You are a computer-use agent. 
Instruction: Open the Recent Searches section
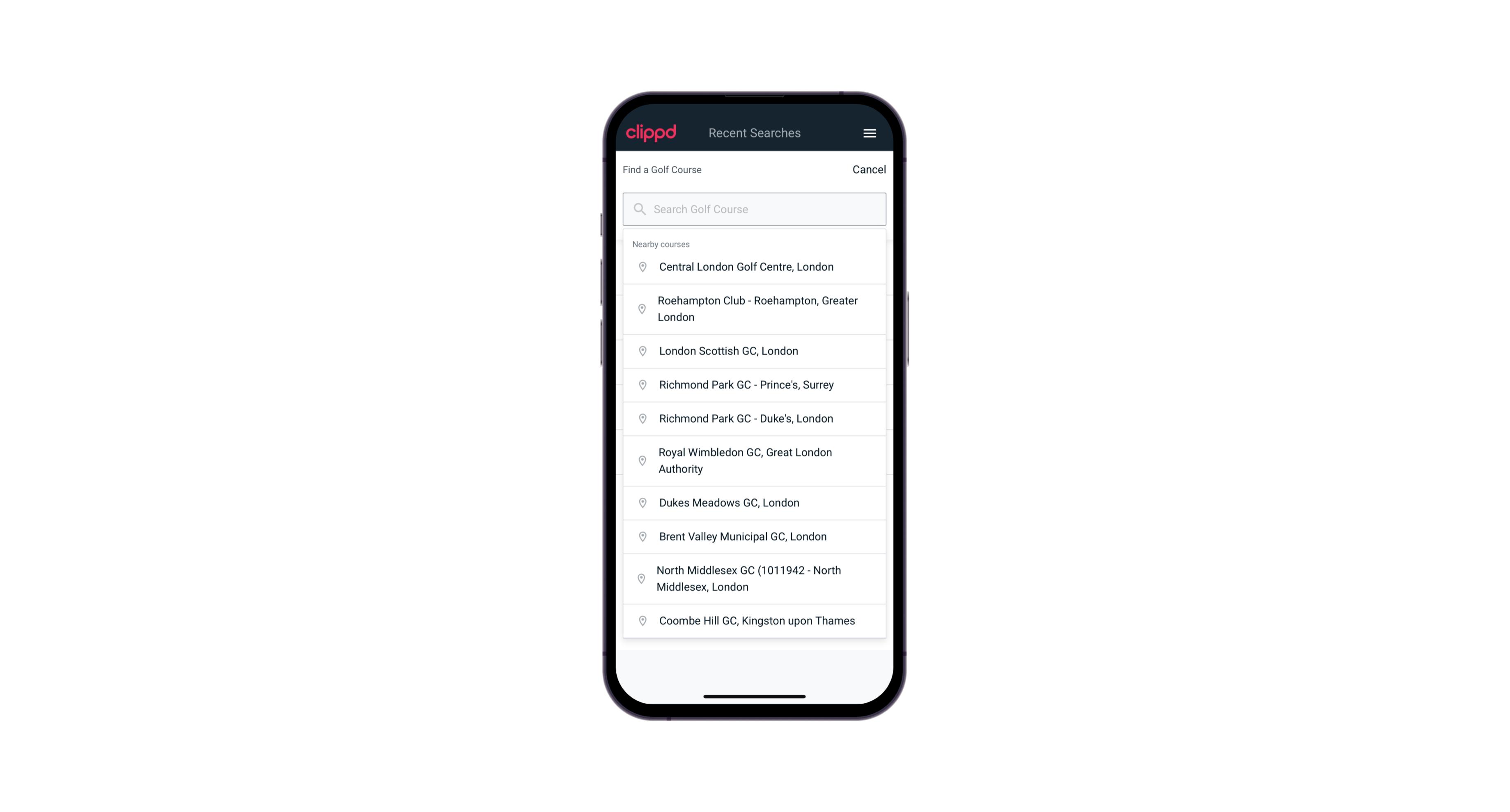754,133
